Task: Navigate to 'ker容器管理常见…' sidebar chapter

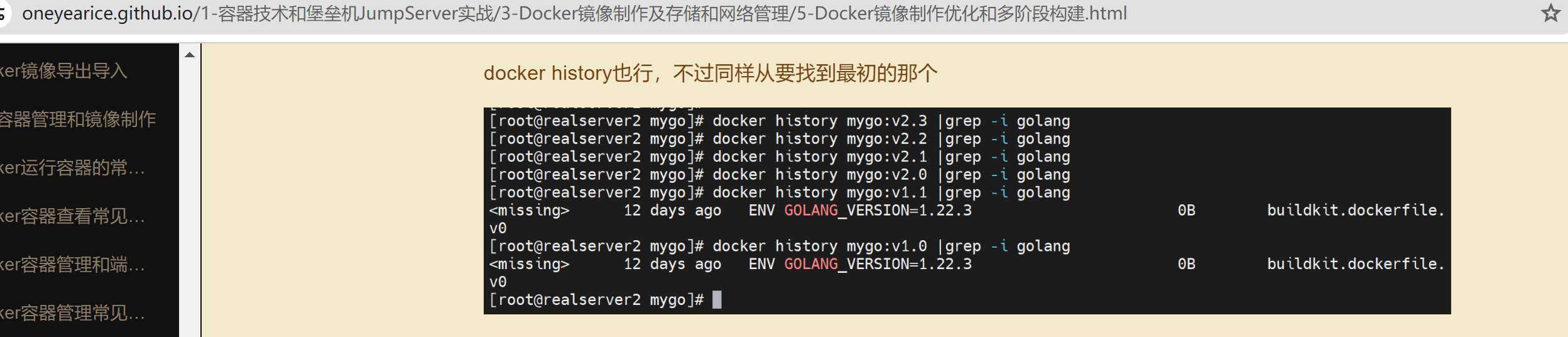Action: tap(72, 312)
